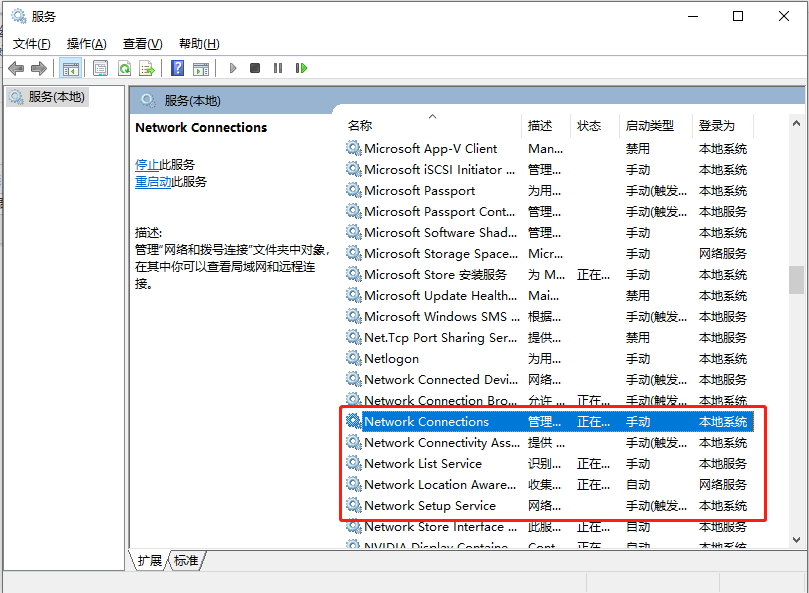This screenshot has height=593, width=809.
Task: Click the scrollbar down arrow
Action: point(796,540)
